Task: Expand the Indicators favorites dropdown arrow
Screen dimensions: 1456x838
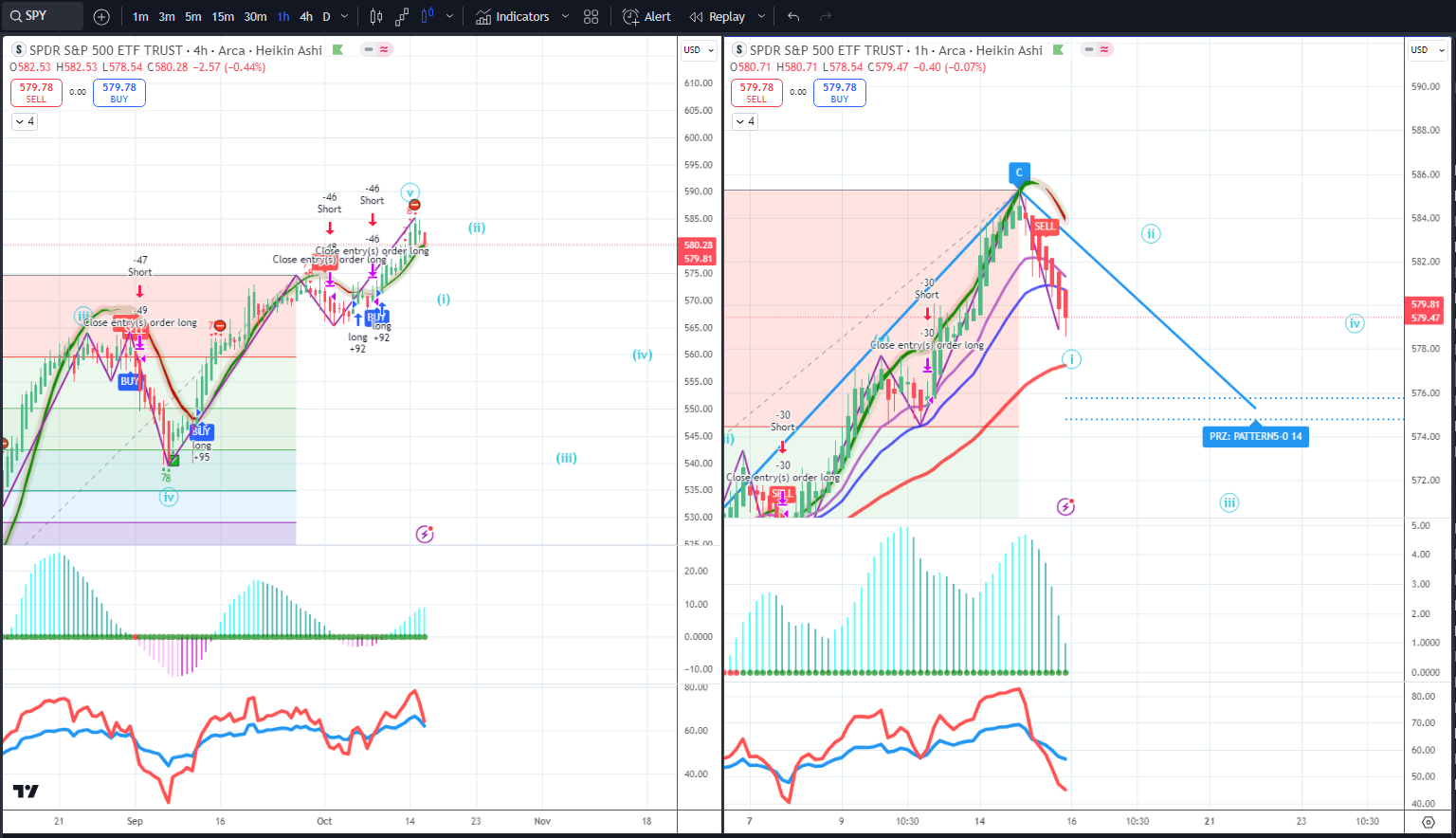Action: pos(566,16)
